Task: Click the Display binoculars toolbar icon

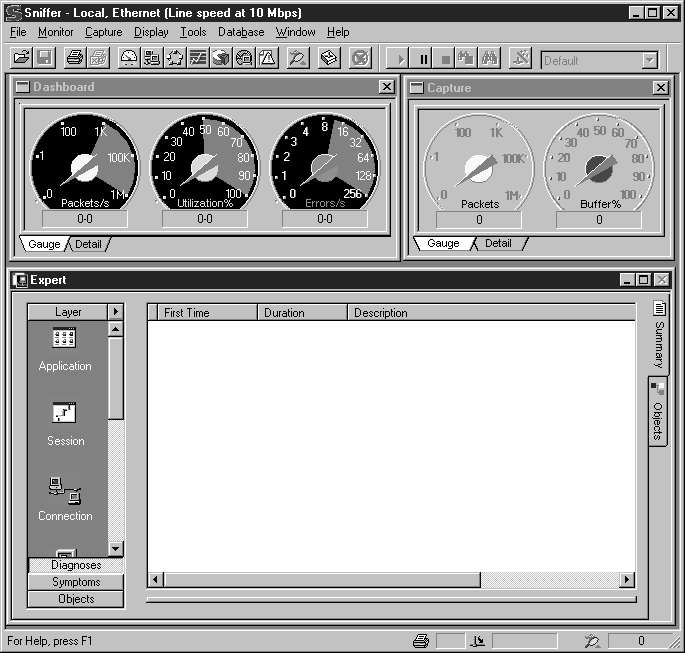Action: [x=489, y=58]
